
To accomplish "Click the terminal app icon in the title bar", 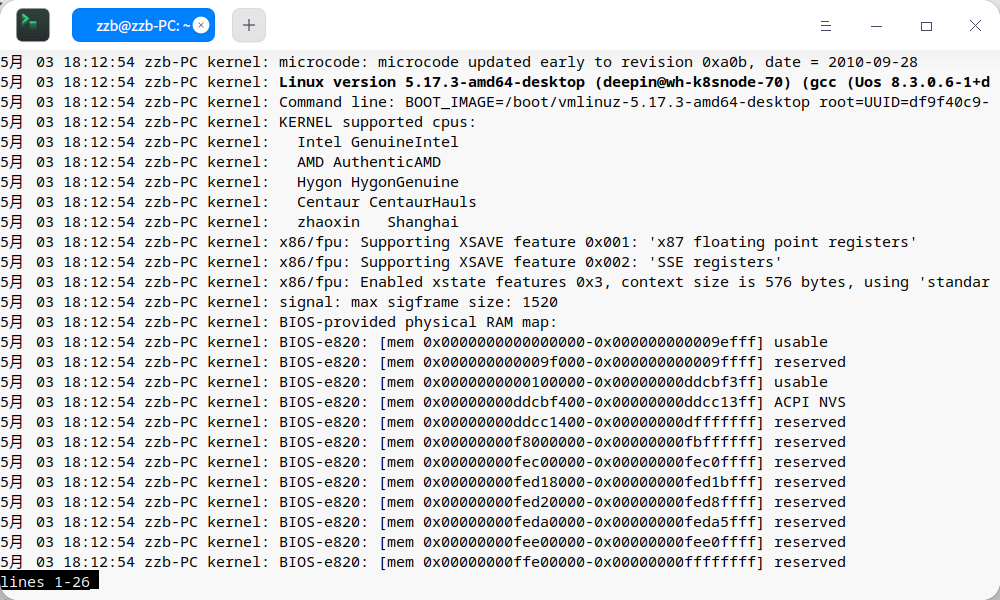I will point(33,24).
